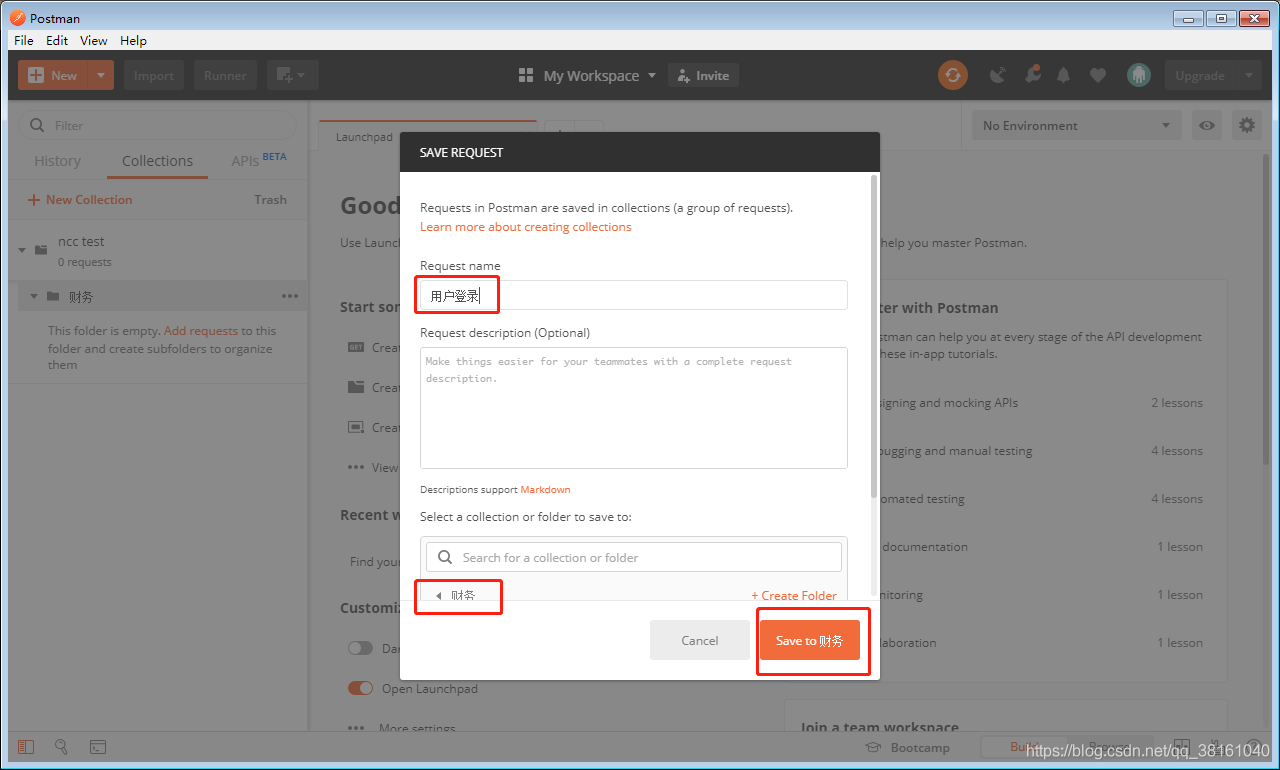Open the Runner
Viewport: 1280px width, 770px height.
[x=225, y=75]
